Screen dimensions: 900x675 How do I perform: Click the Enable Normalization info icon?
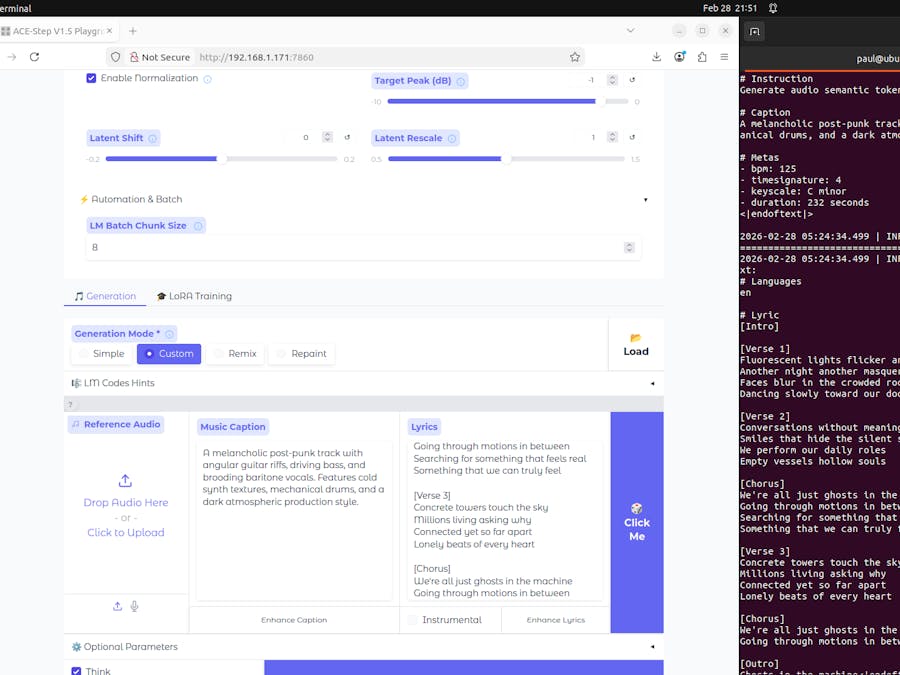pyautogui.click(x=208, y=79)
